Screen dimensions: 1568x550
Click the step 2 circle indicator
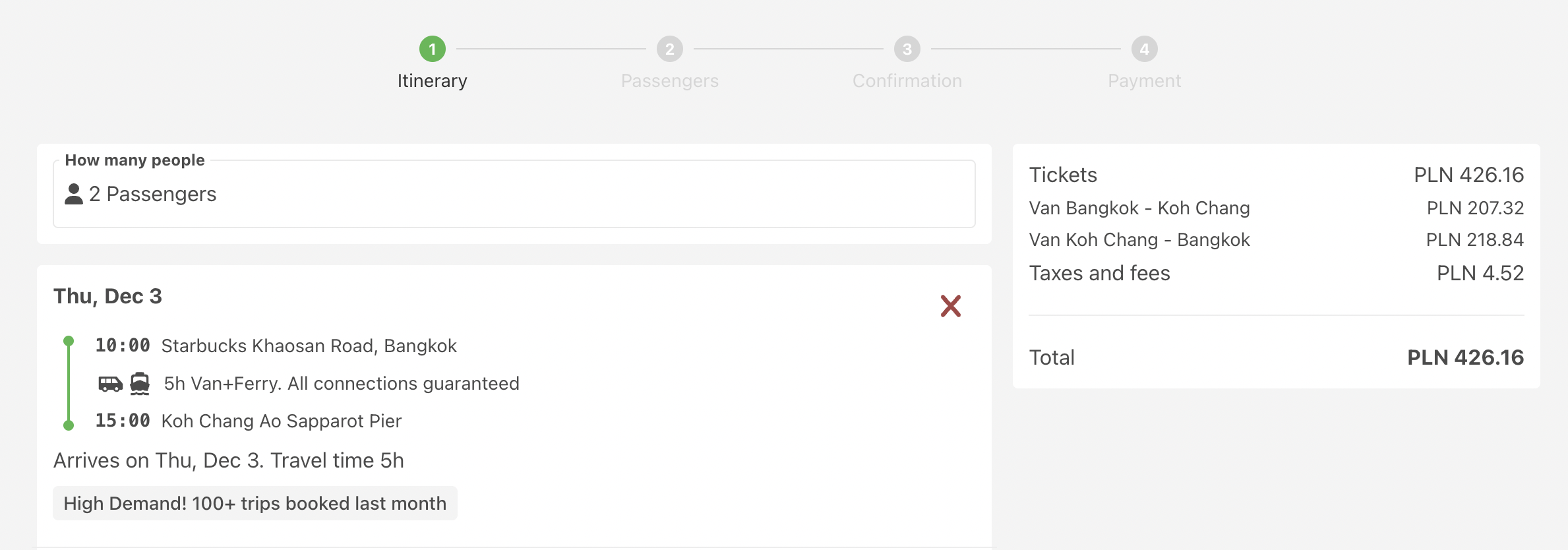click(x=670, y=49)
